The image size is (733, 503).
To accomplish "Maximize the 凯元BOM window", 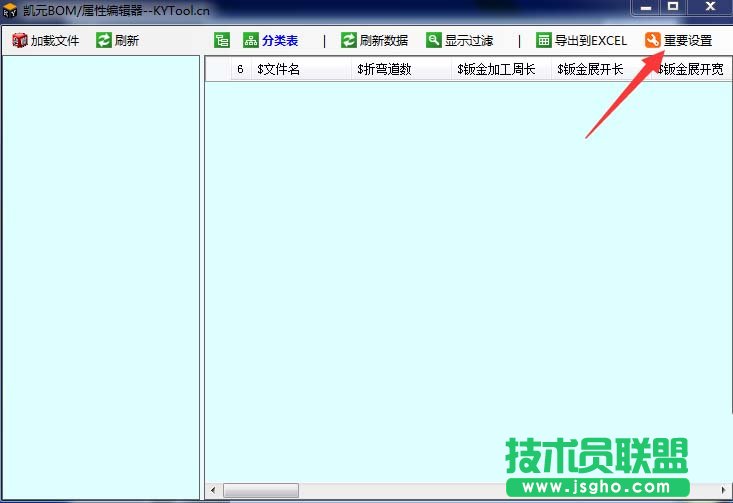I will point(673,7).
